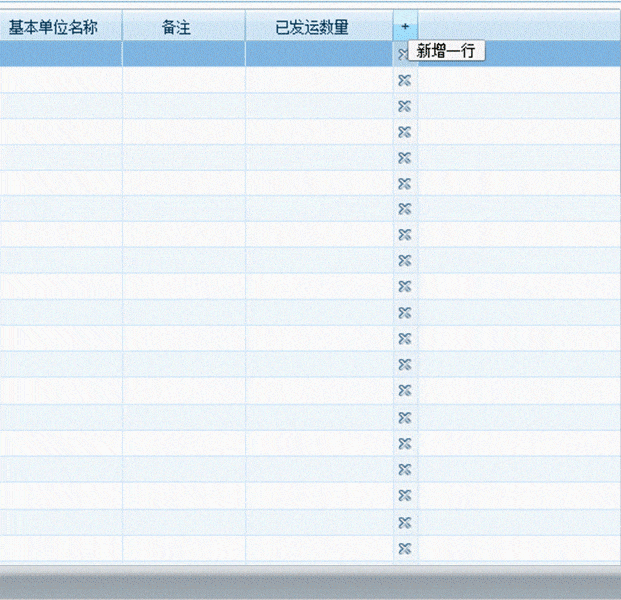621x600 pixels.
Task: Click the tenth row's X delete icon
Action: 404,286
